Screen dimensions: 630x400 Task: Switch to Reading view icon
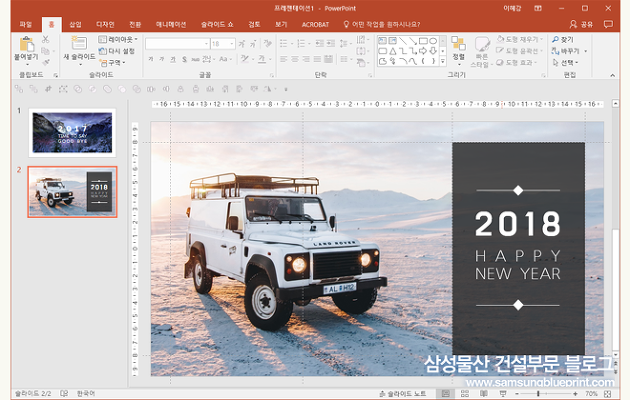tap(484, 394)
